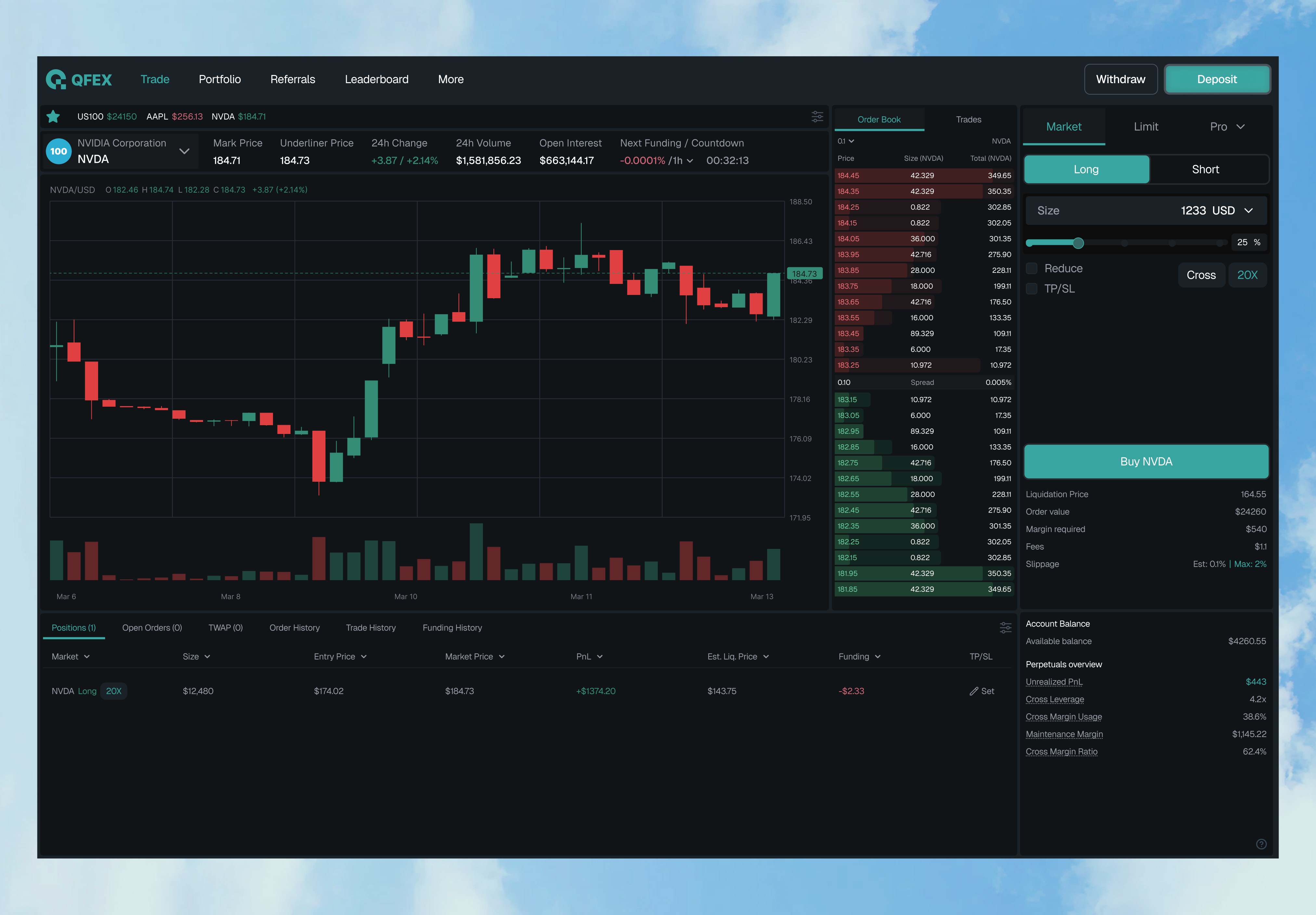Screen dimensions: 1316x915
Task: Switch to the Trades tab
Action: 968,119
